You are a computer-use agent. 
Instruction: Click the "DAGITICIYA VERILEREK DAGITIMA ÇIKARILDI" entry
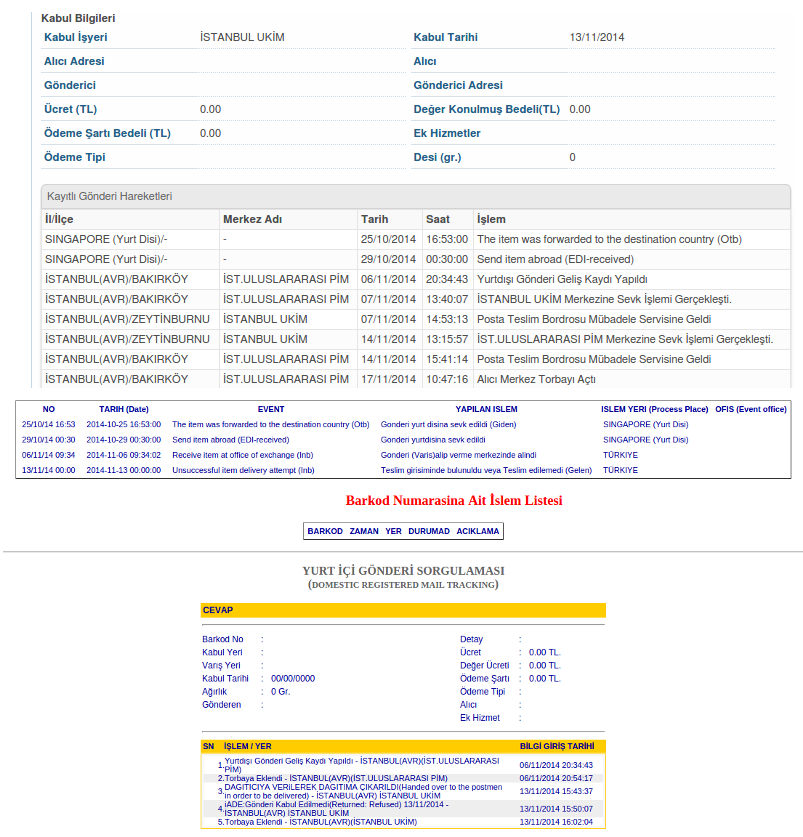(363, 792)
